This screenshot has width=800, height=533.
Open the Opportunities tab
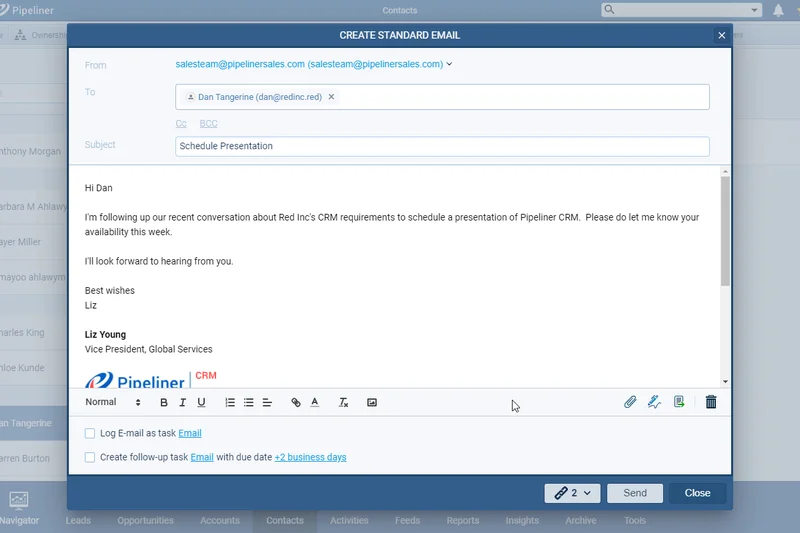[145, 520]
